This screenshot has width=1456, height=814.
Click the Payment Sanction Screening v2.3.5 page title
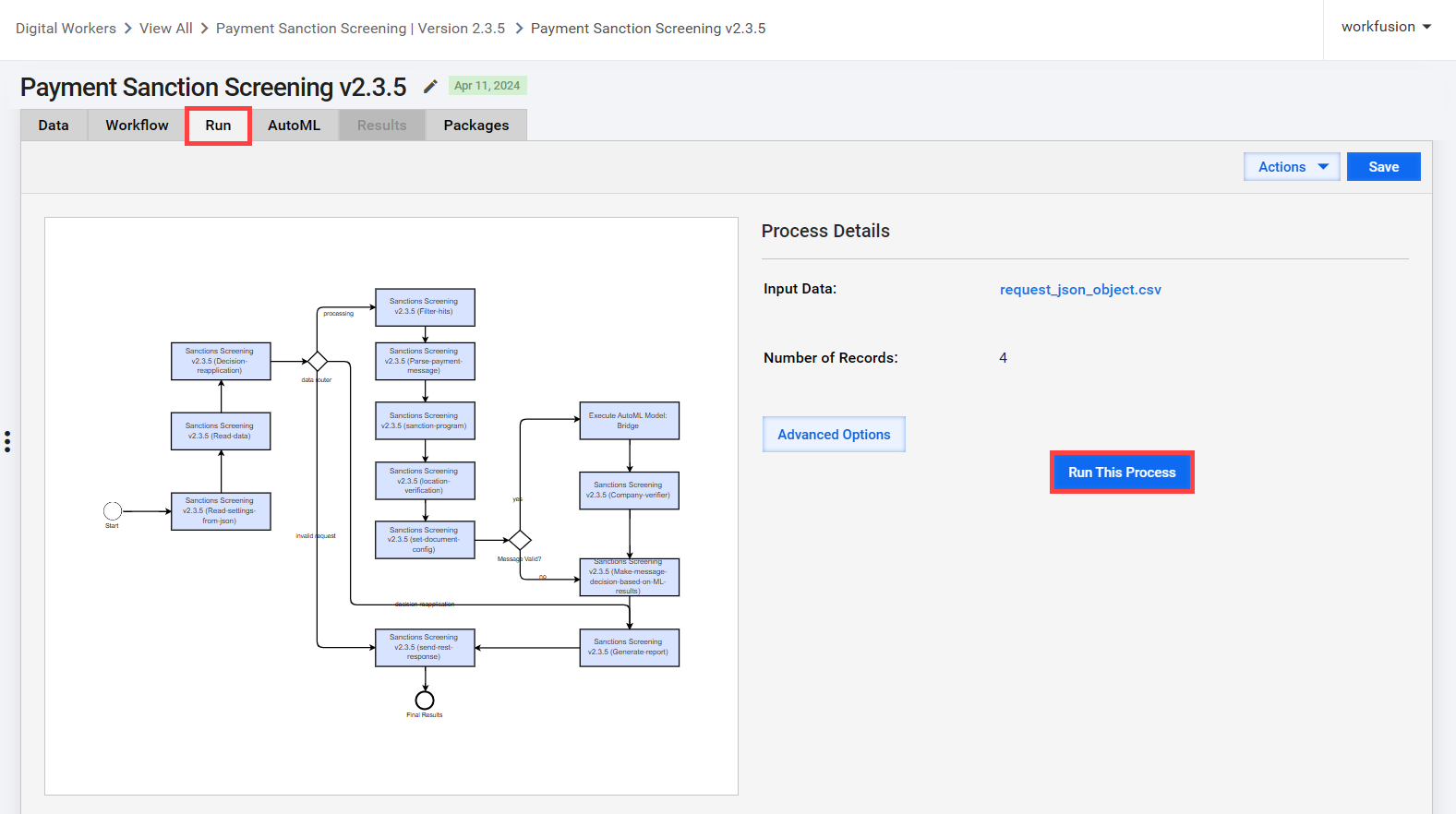point(213,88)
